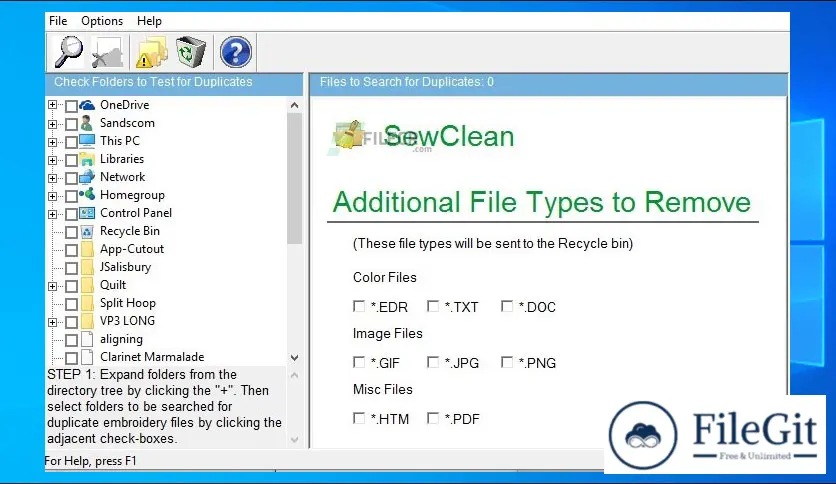Expand the Control Panel tree node
Image resolution: width=836 pixels, height=484 pixels.
(52, 214)
